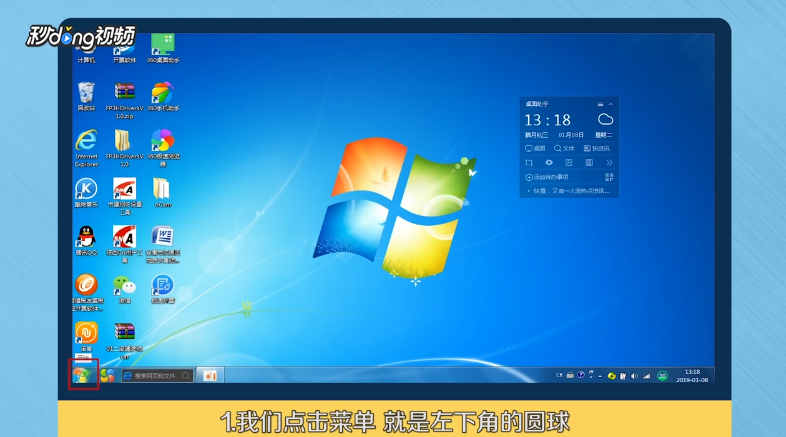Click the calculator icon in widget

coord(589,162)
